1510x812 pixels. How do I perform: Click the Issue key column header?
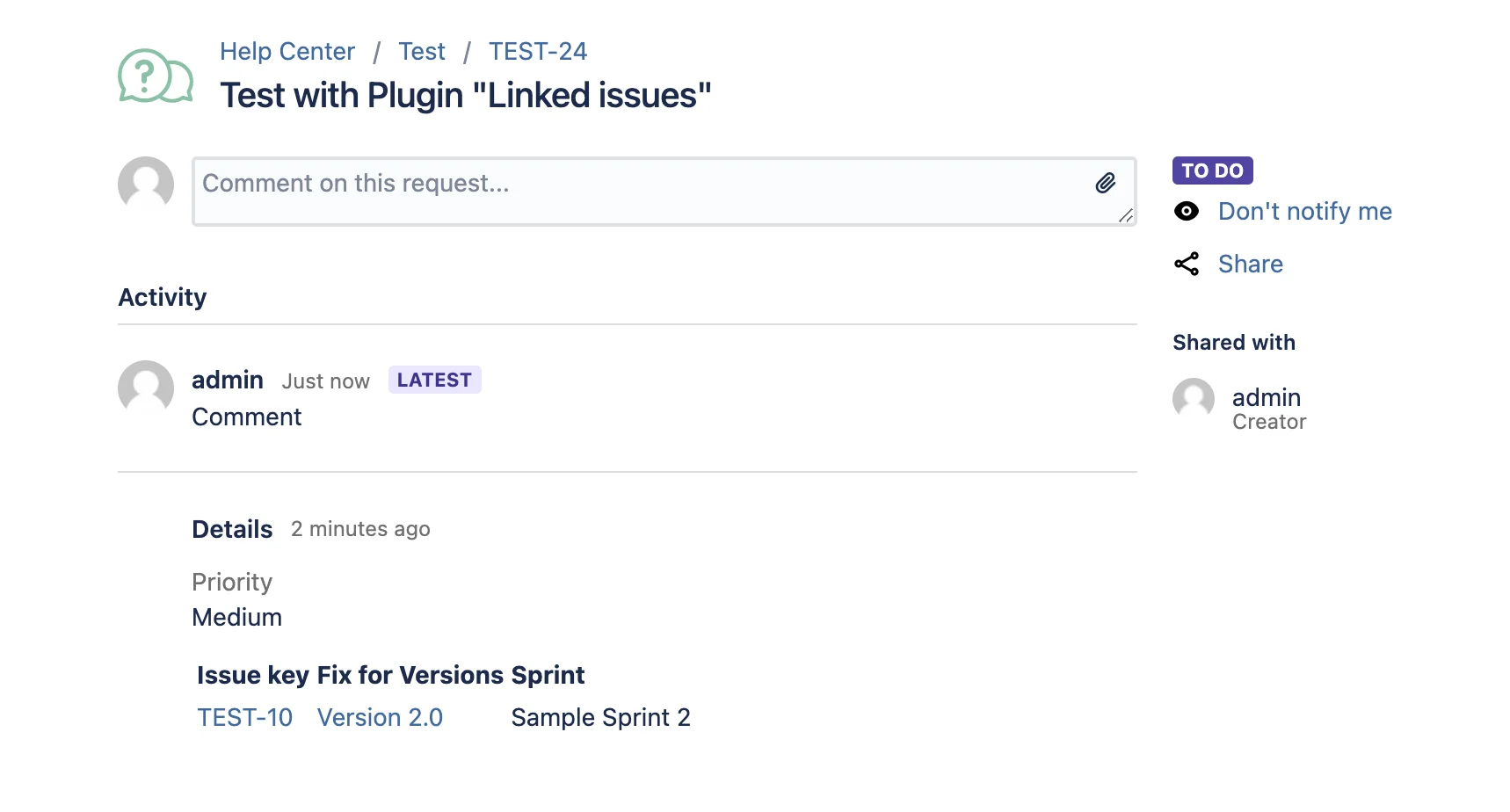pos(253,675)
